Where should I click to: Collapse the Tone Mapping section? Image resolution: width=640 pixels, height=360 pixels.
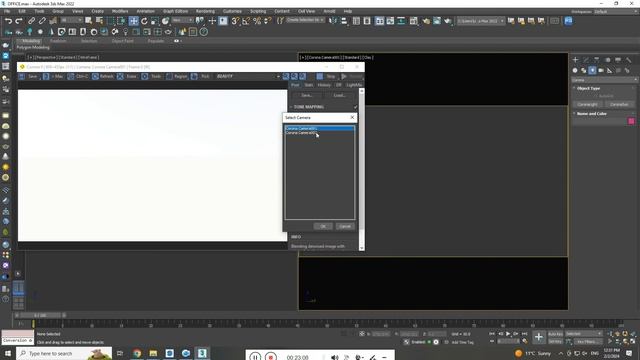tap(291, 107)
